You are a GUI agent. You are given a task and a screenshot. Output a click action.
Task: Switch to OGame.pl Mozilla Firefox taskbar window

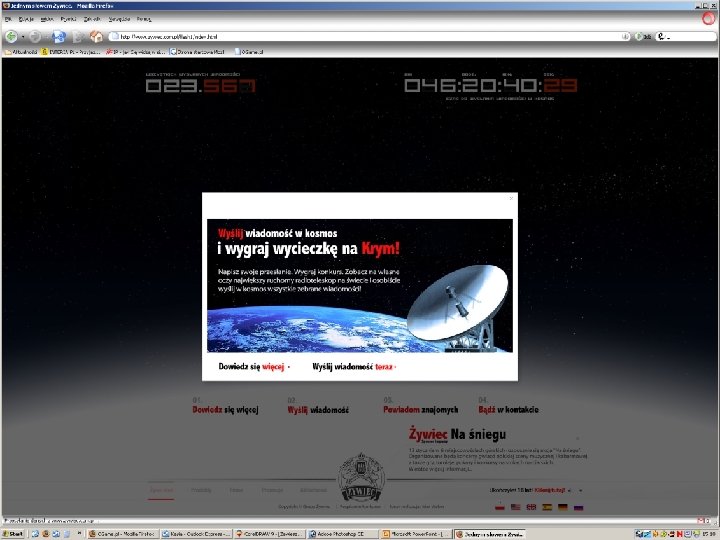123,534
